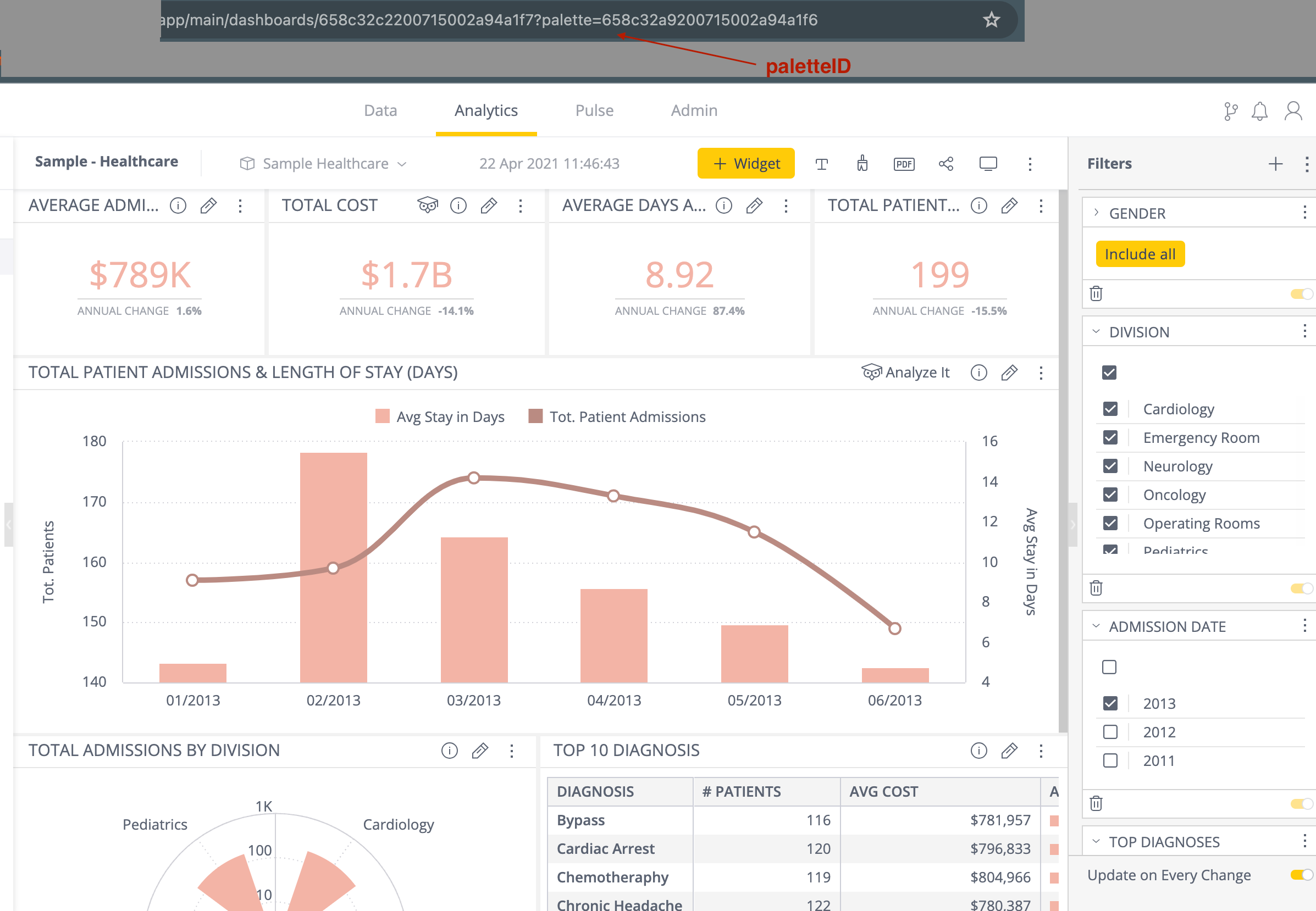Switch to the Data tab

click(380, 110)
